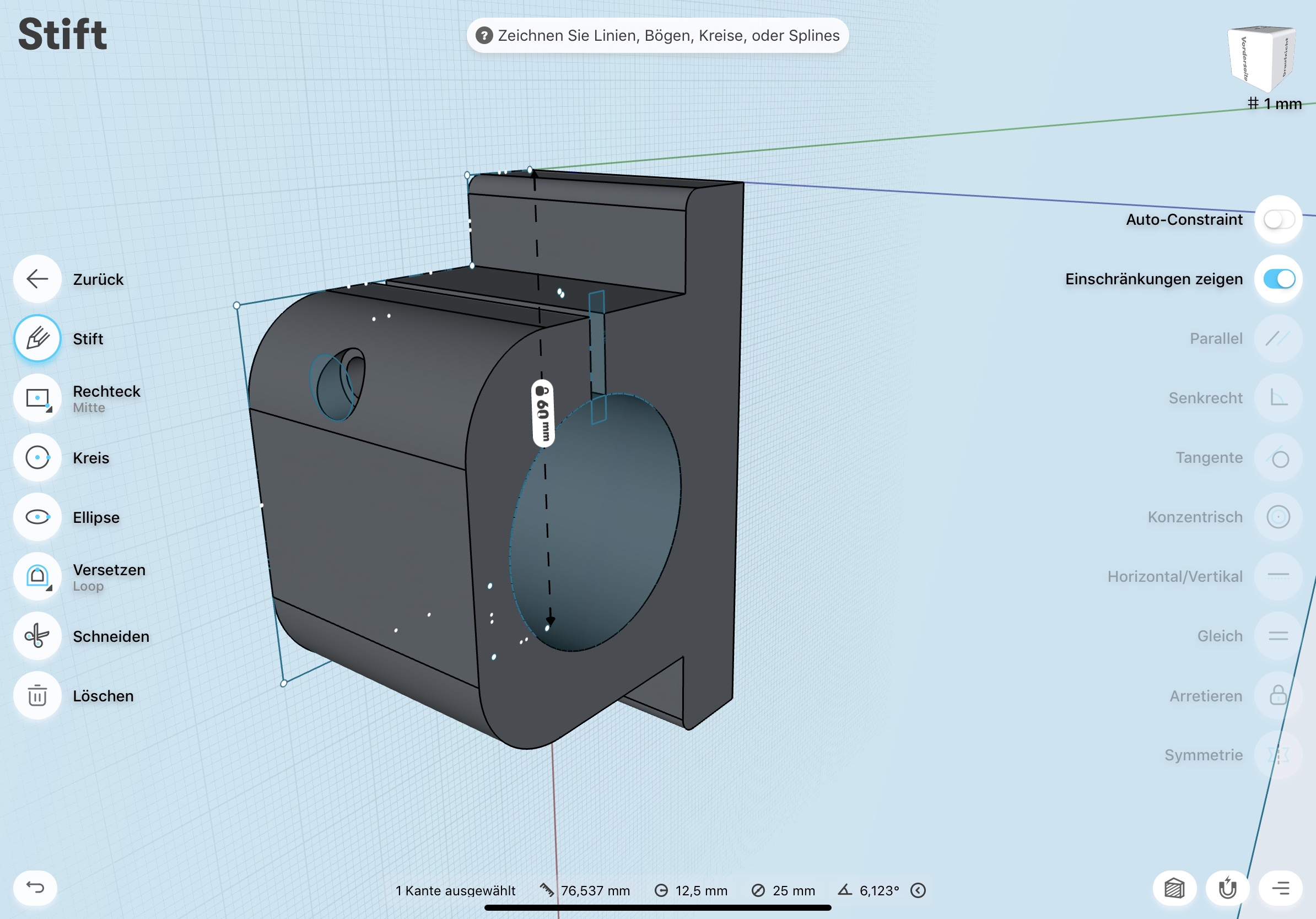Apply the Konzentrisch constraint
Viewport: 1316px width, 919px height.
coord(1278,517)
